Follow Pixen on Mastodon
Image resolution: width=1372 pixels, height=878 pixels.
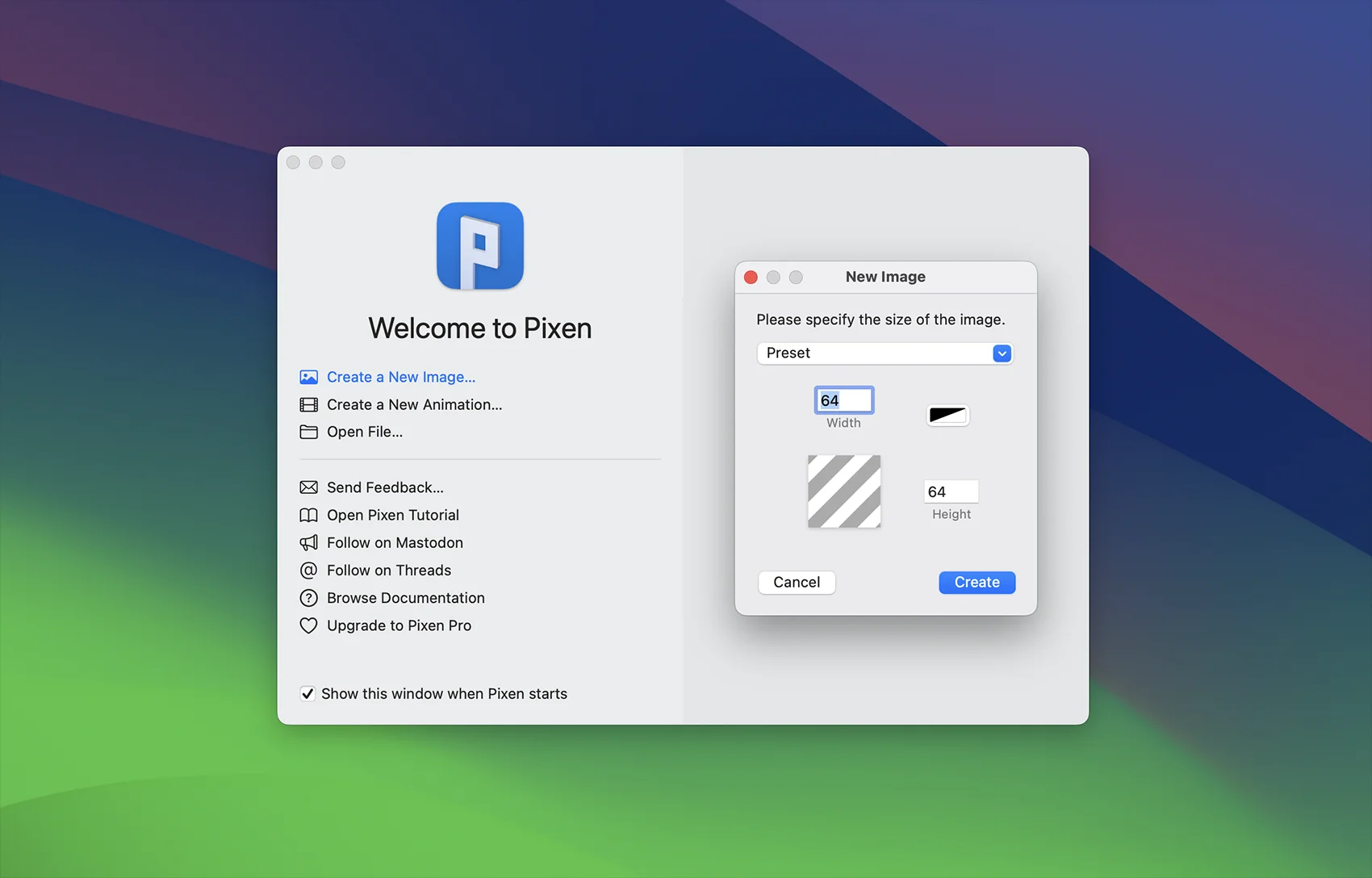pyautogui.click(x=395, y=542)
